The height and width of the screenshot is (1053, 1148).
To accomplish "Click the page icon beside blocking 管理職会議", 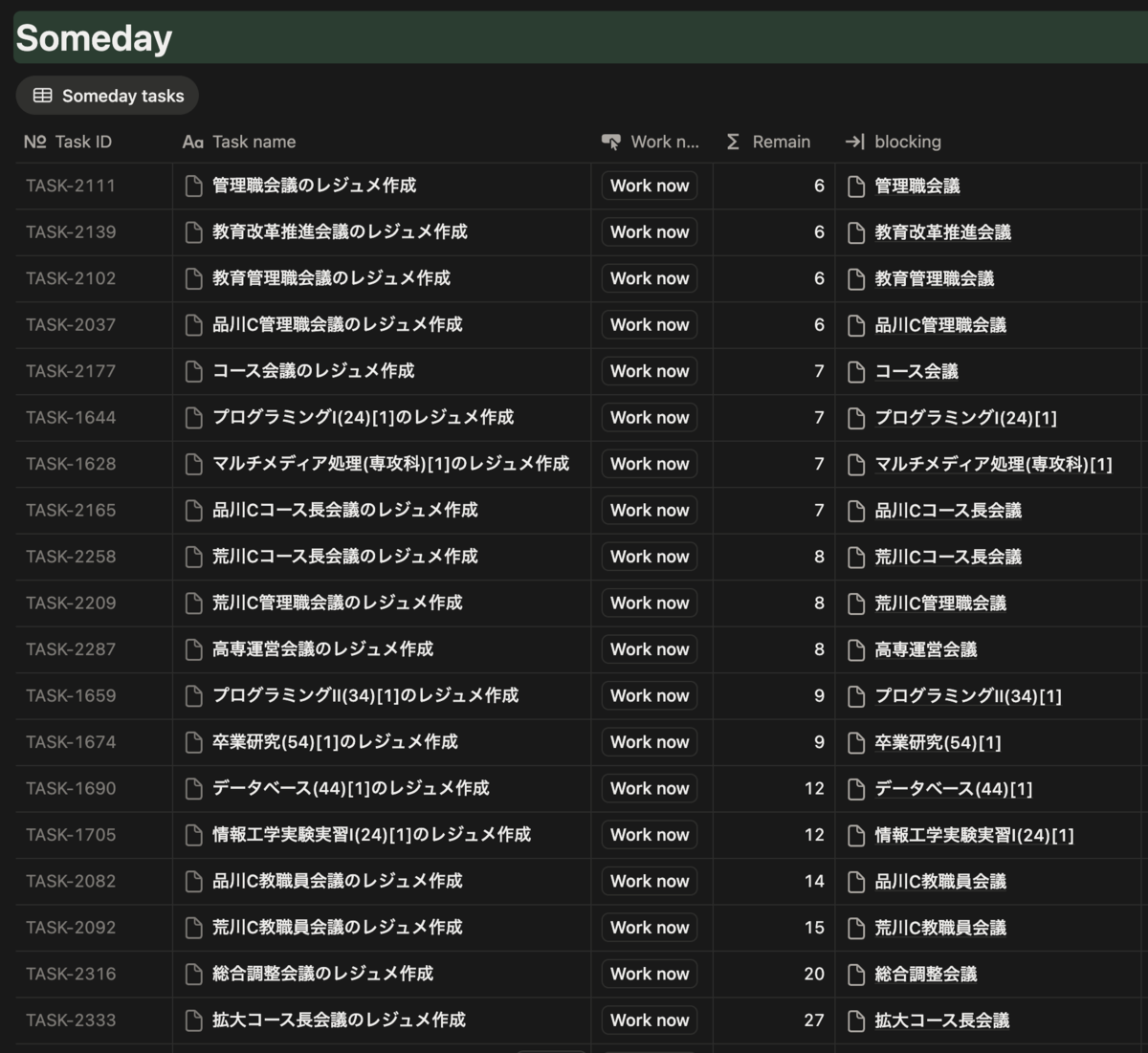I will click(x=856, y=186).
